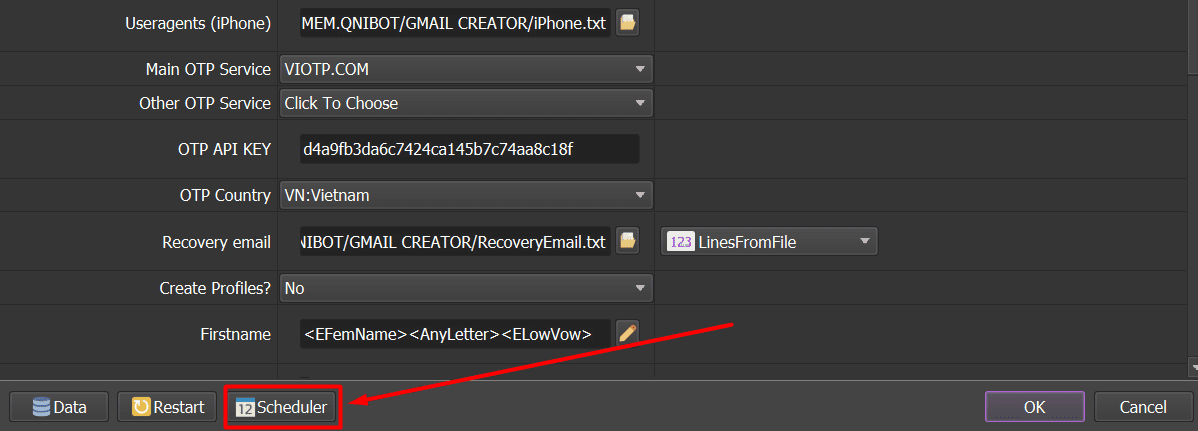The image size is (1198, 431).
Task: Click the Create Profiles? label
Action: [215, 288]
